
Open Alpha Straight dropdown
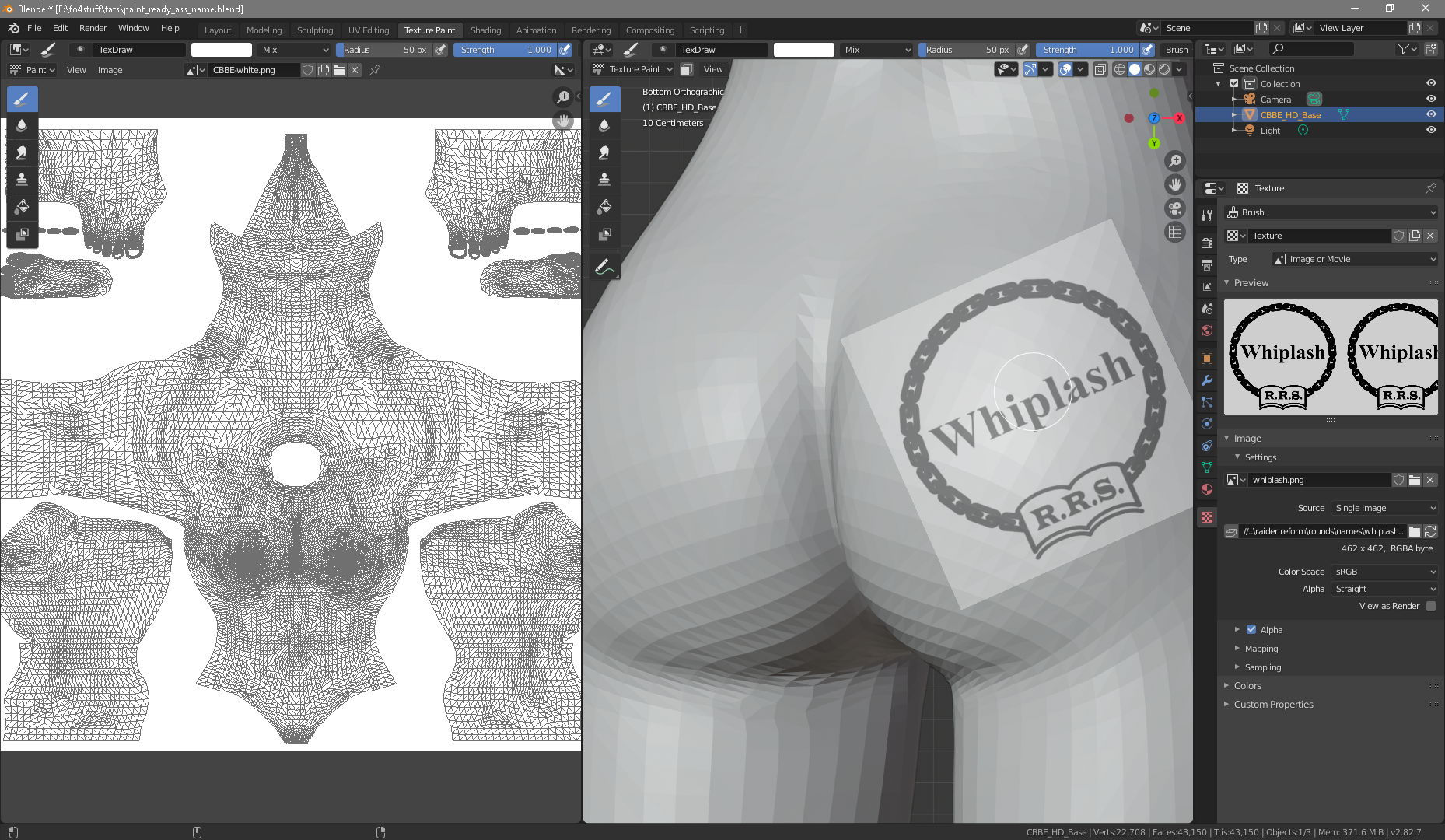[x=1384, y=589]
